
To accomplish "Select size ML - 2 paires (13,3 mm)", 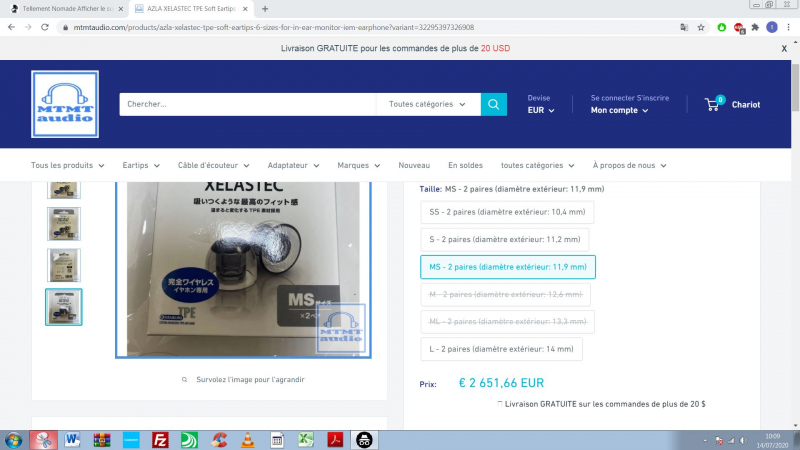I will (x=508, y=321).
